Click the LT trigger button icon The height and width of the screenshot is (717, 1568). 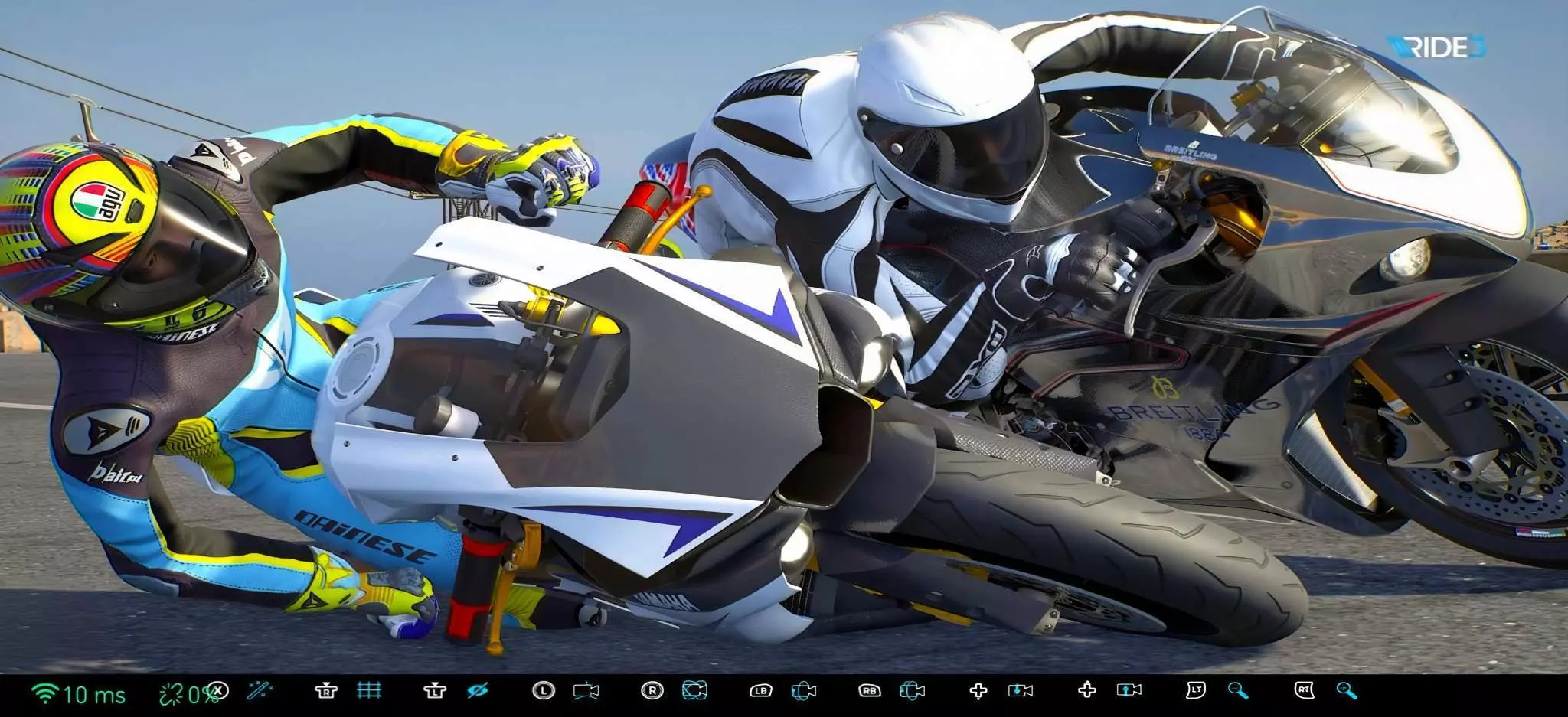(x=1195, y=690)
